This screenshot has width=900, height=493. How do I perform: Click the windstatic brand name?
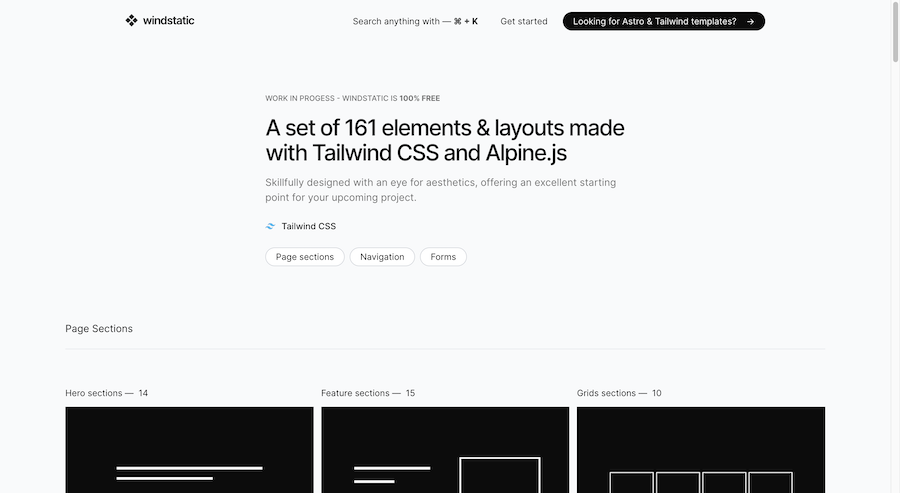click(x=168, y=21)
